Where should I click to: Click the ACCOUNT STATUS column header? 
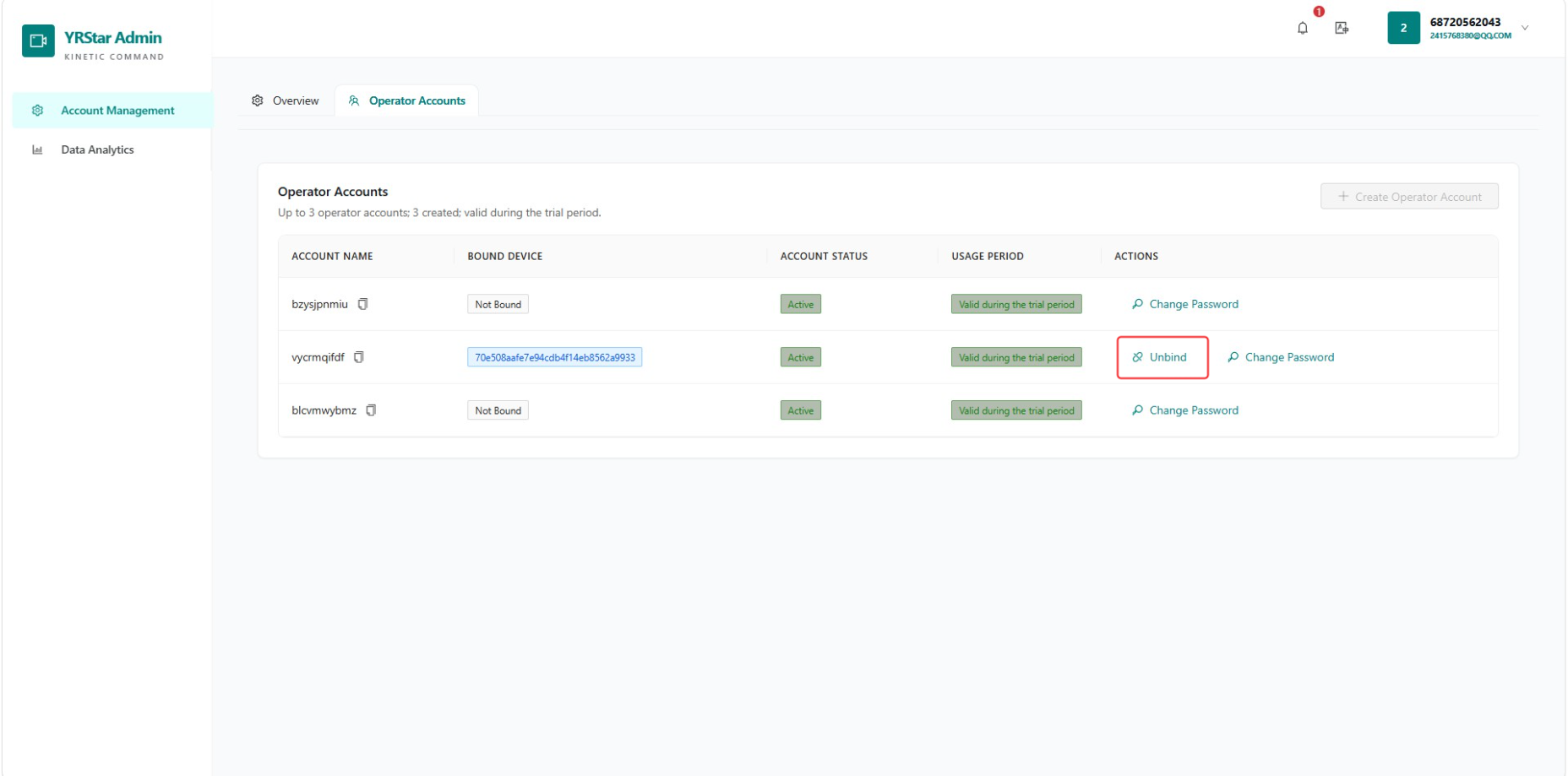click(824, 256)
